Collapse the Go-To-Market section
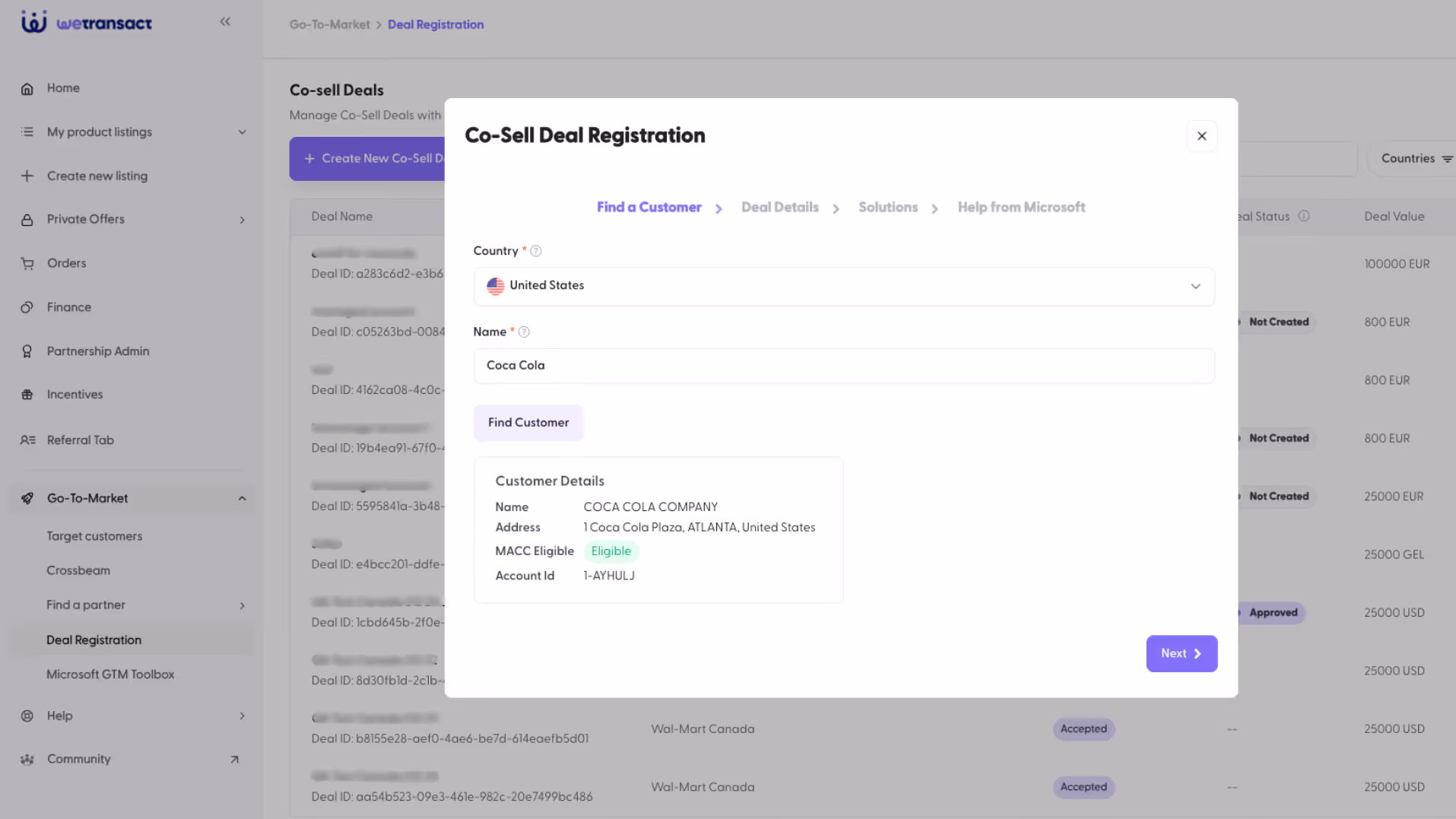 [242, 499]
